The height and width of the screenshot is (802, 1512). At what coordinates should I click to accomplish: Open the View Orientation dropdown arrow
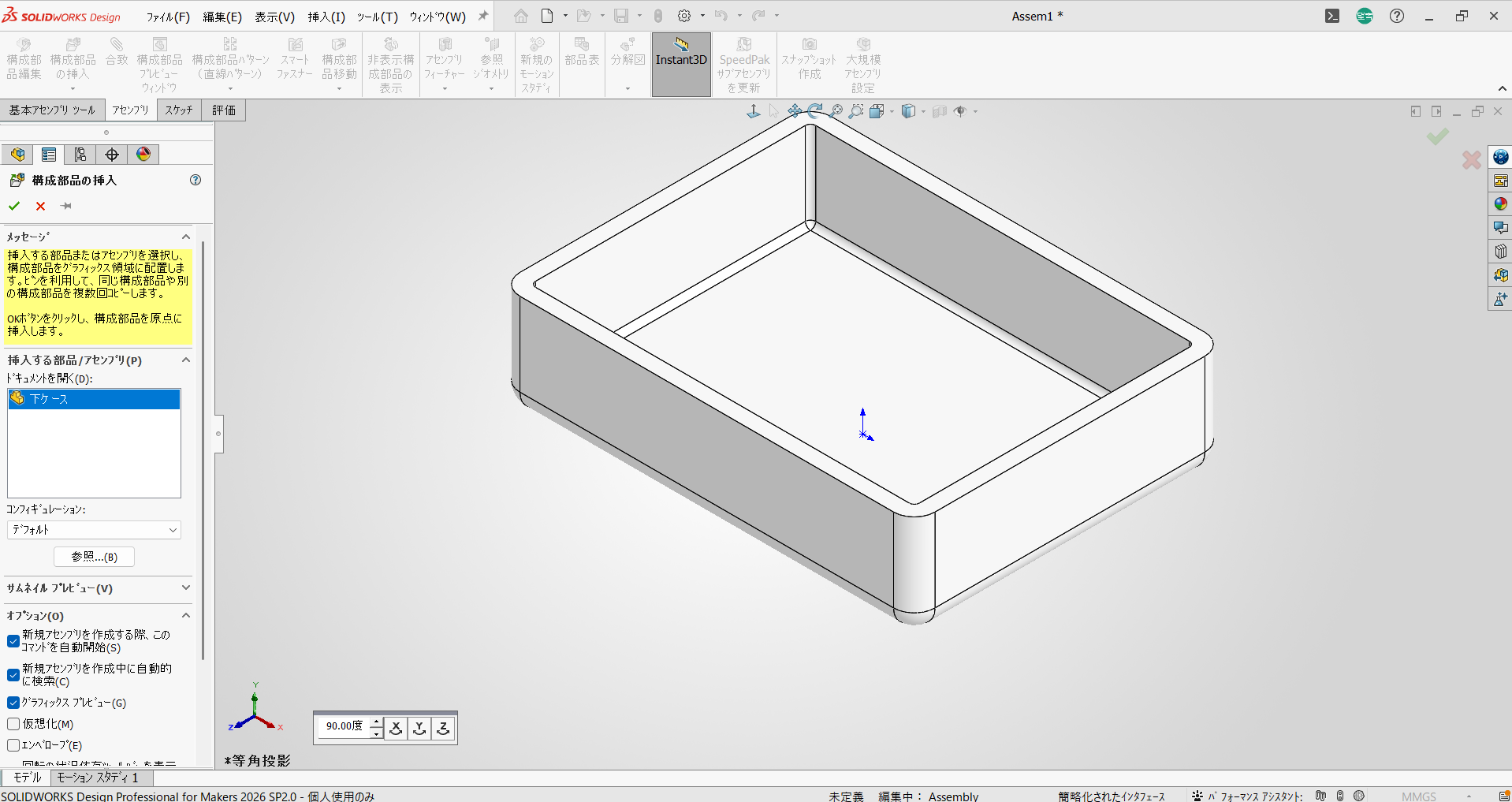pyautogui.click(x=892, y=112)
